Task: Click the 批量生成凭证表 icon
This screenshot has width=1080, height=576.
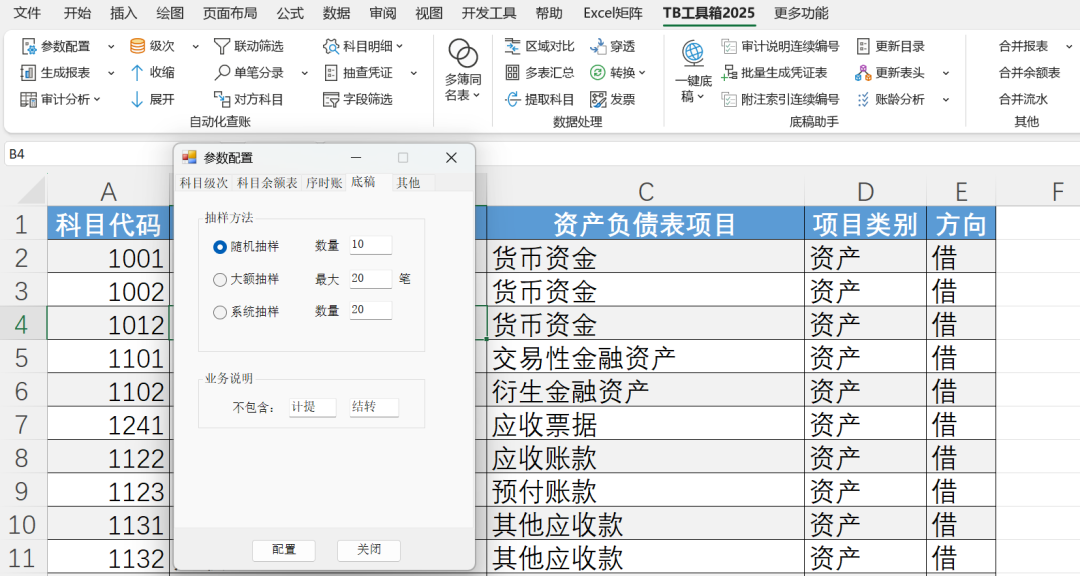Action: [x=729, y=72]
